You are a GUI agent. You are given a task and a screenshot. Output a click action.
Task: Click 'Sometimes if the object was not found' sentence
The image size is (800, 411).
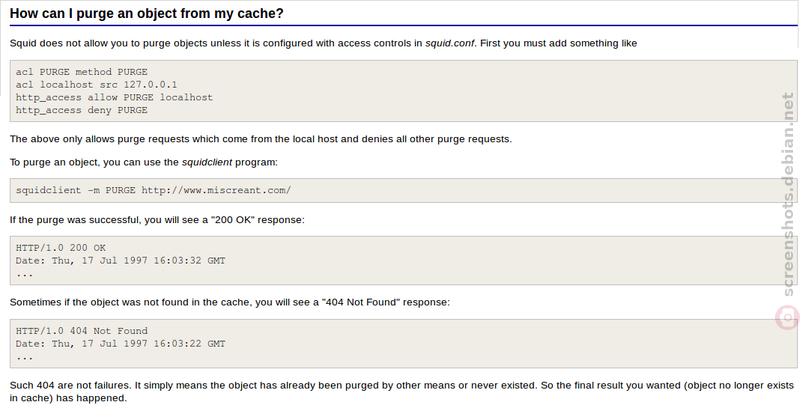tap(230, 302)
